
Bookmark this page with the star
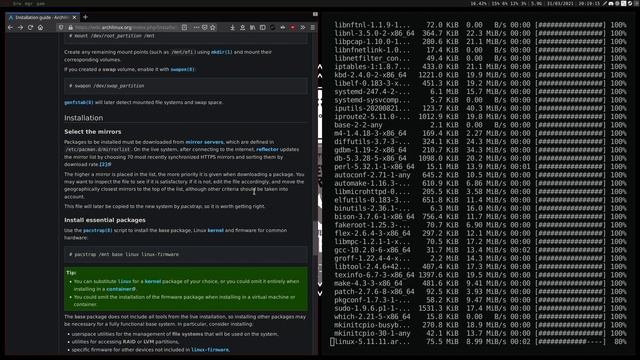(213, 27)
